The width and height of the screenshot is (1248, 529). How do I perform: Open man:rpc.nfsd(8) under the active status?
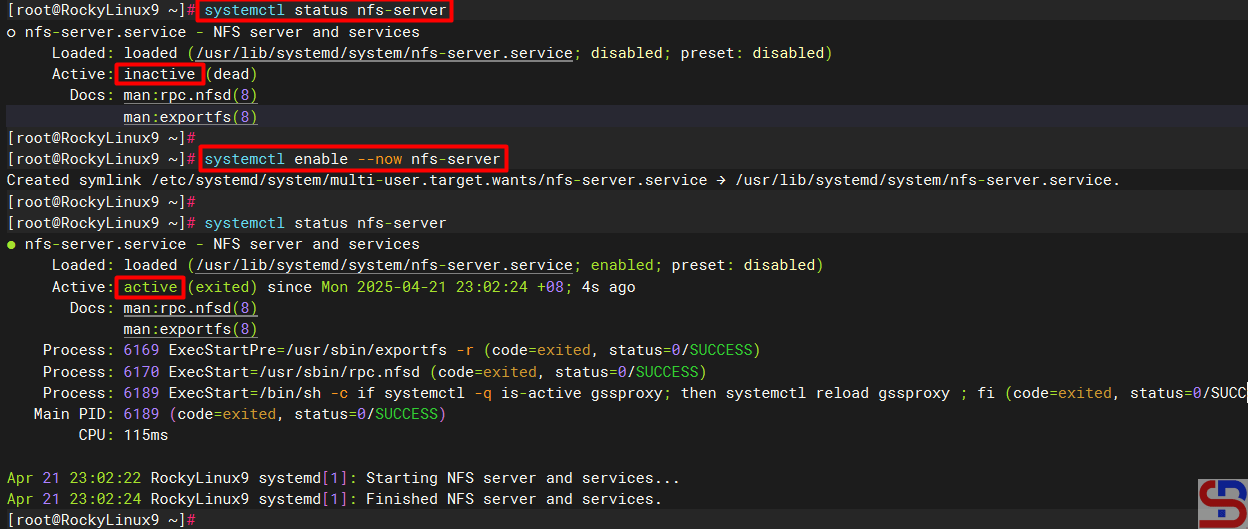tap(190, 308)
